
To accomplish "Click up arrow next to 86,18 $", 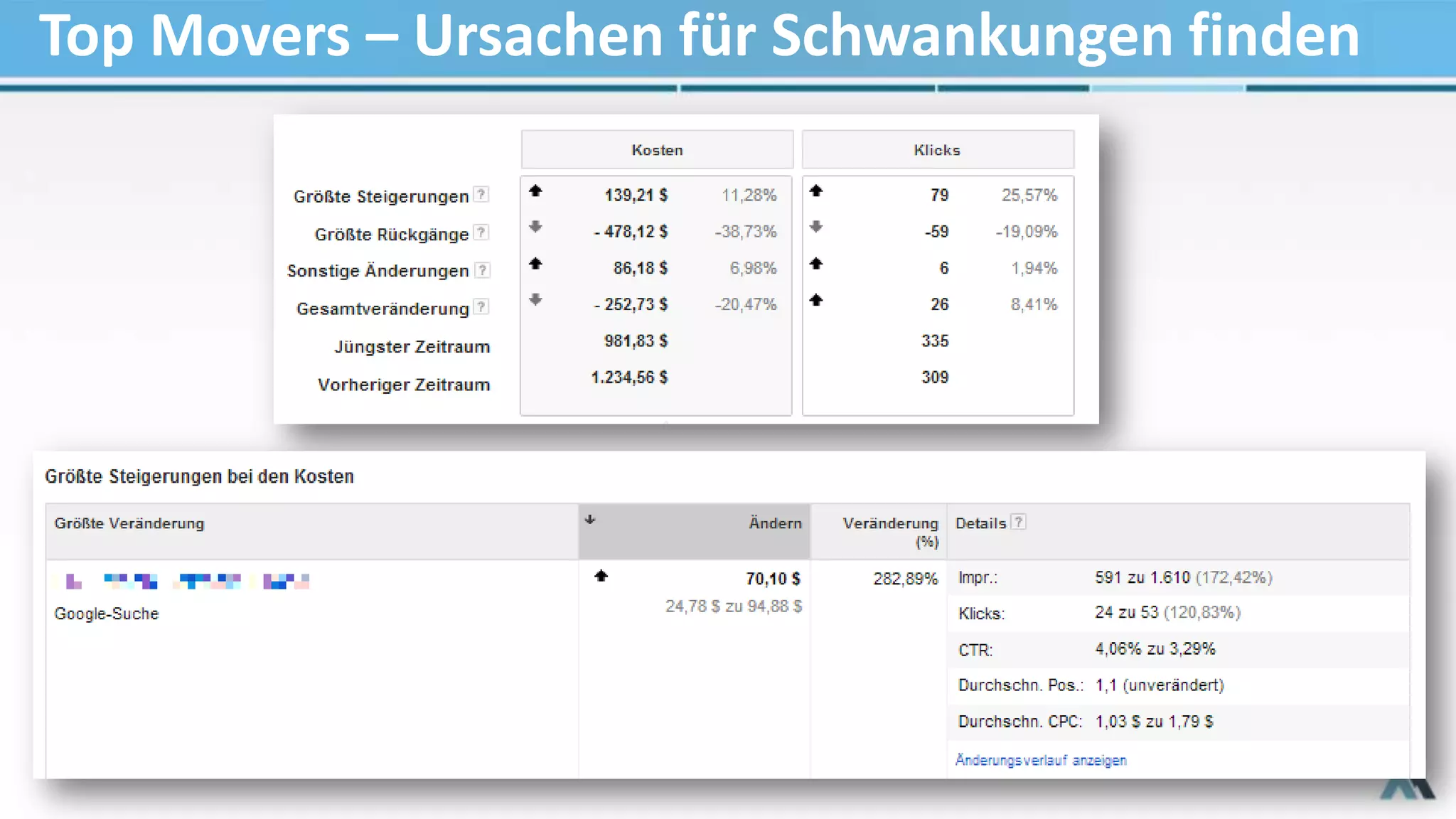I will point(536,264).
